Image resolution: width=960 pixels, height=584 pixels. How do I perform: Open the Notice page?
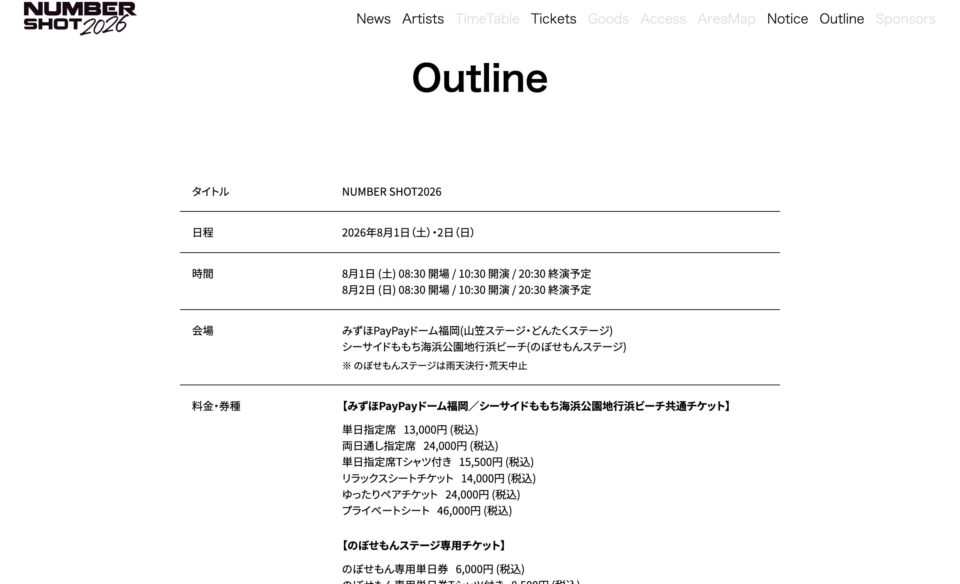[x=787, y=19]
